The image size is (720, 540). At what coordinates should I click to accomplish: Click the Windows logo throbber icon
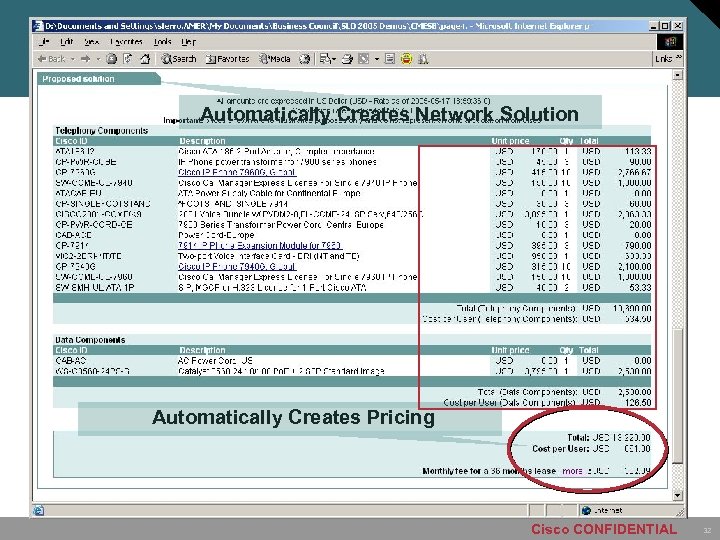[670, 42]
